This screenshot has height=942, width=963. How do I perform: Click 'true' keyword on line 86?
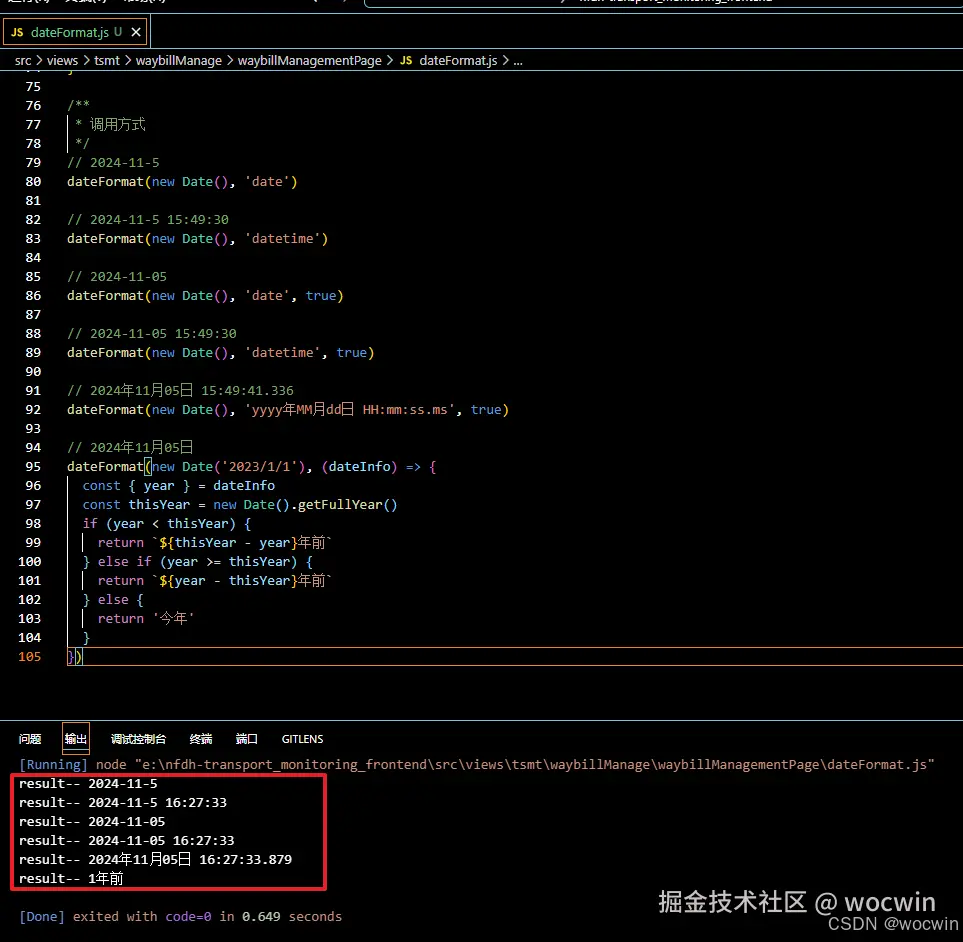321,295
